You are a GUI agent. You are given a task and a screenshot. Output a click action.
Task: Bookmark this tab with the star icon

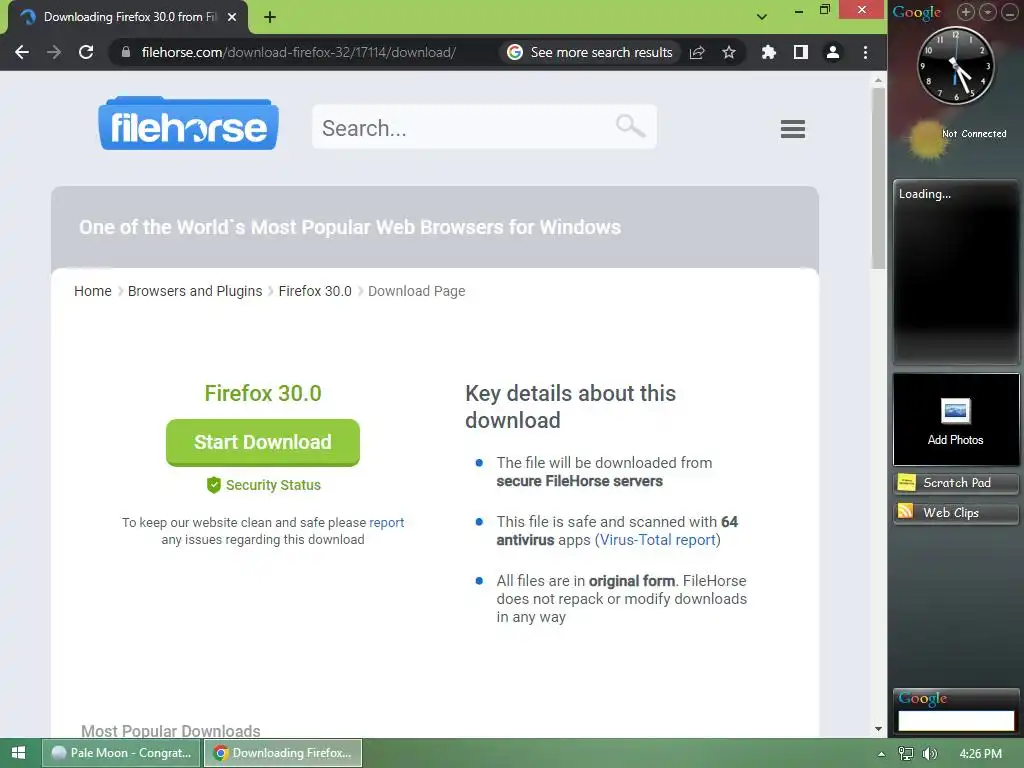(x=729, y=52)
